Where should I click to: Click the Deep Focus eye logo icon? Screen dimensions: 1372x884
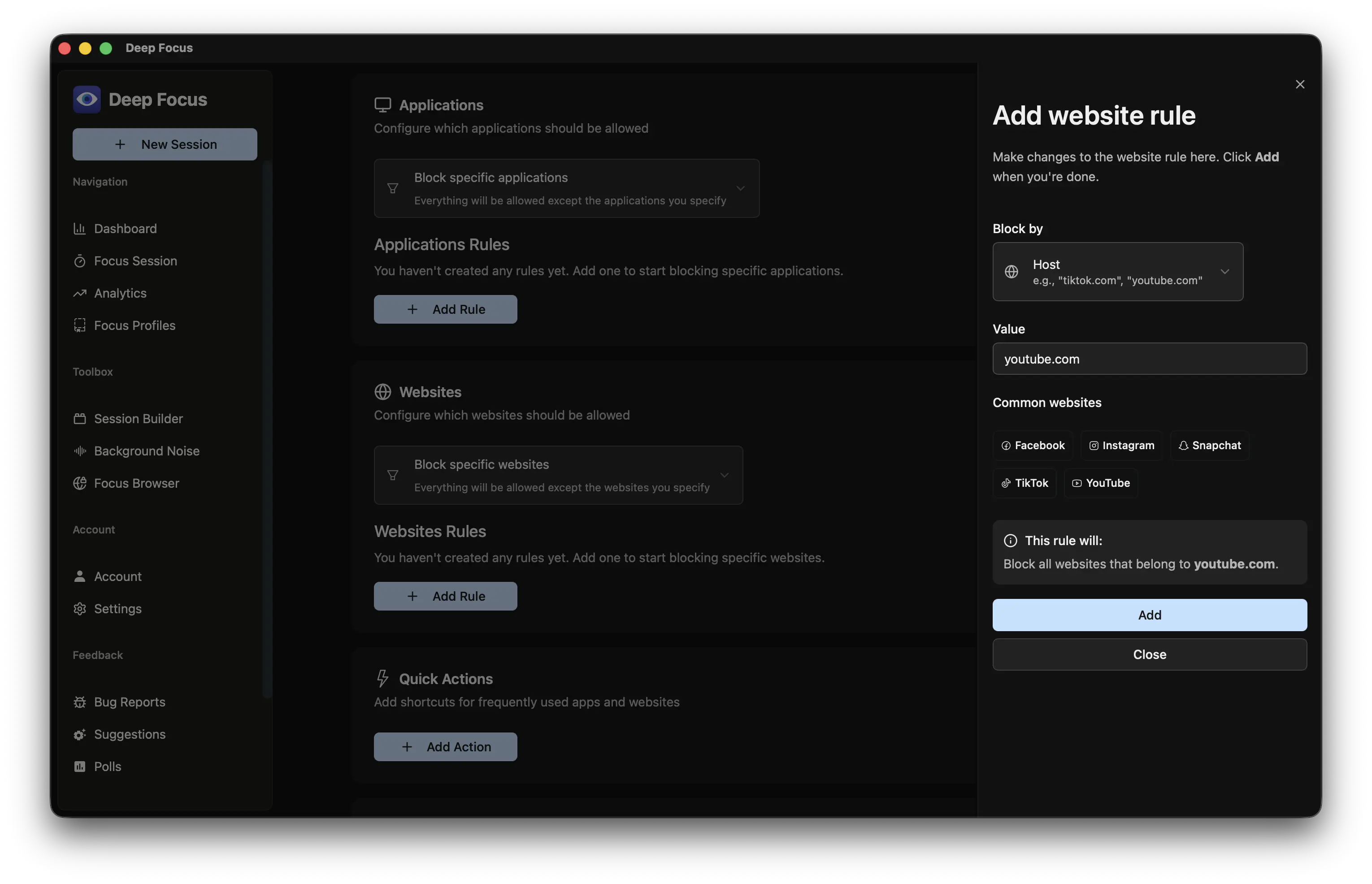click(87, 100)
